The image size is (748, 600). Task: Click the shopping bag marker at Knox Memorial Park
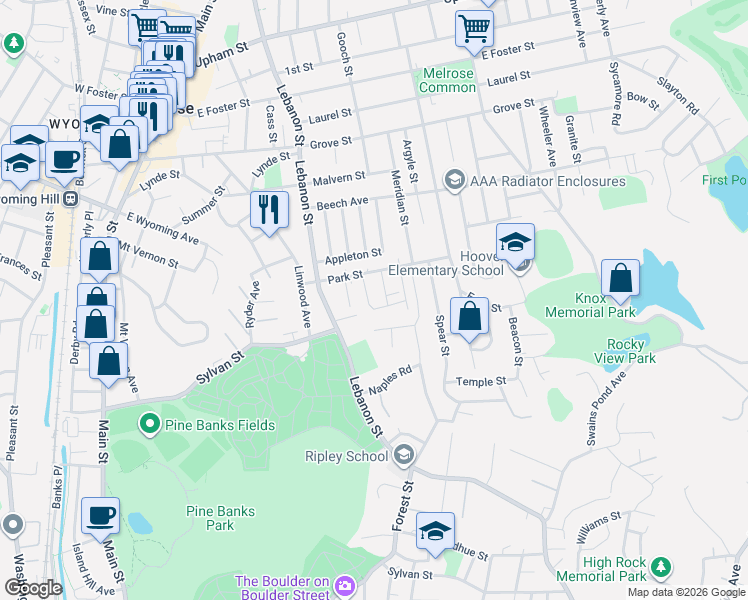click(620, 278)
